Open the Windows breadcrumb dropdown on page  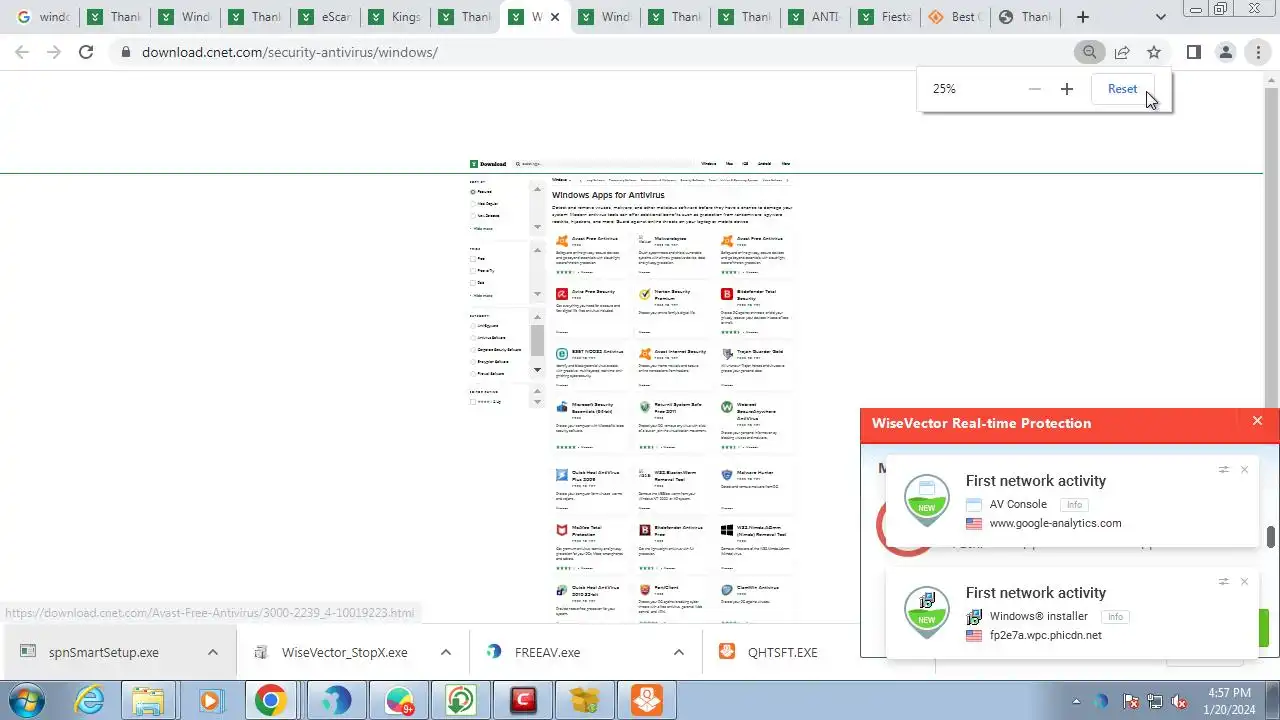pos(560,180)
